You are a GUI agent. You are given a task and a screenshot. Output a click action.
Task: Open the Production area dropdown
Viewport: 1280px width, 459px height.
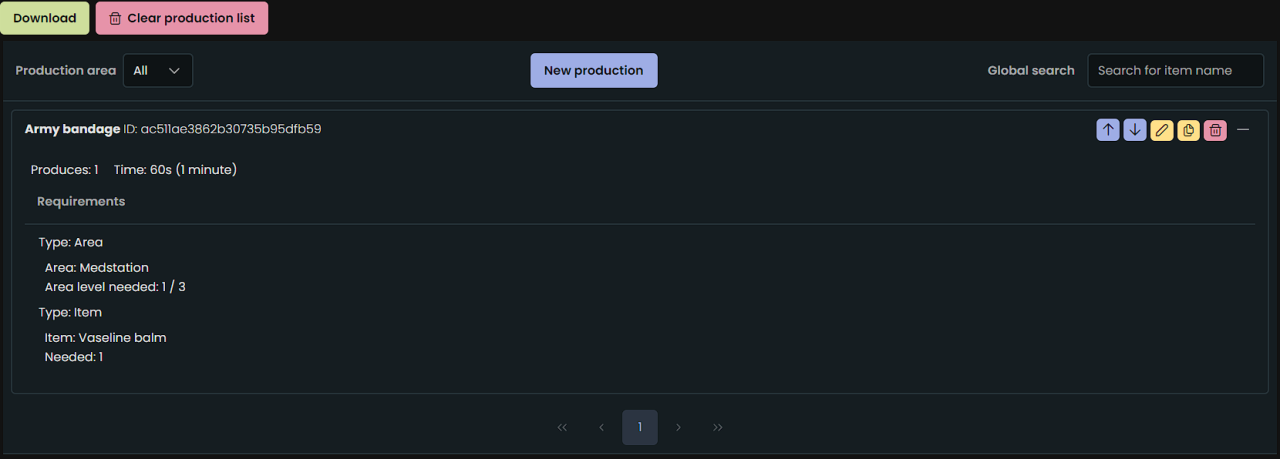(158, 70)
